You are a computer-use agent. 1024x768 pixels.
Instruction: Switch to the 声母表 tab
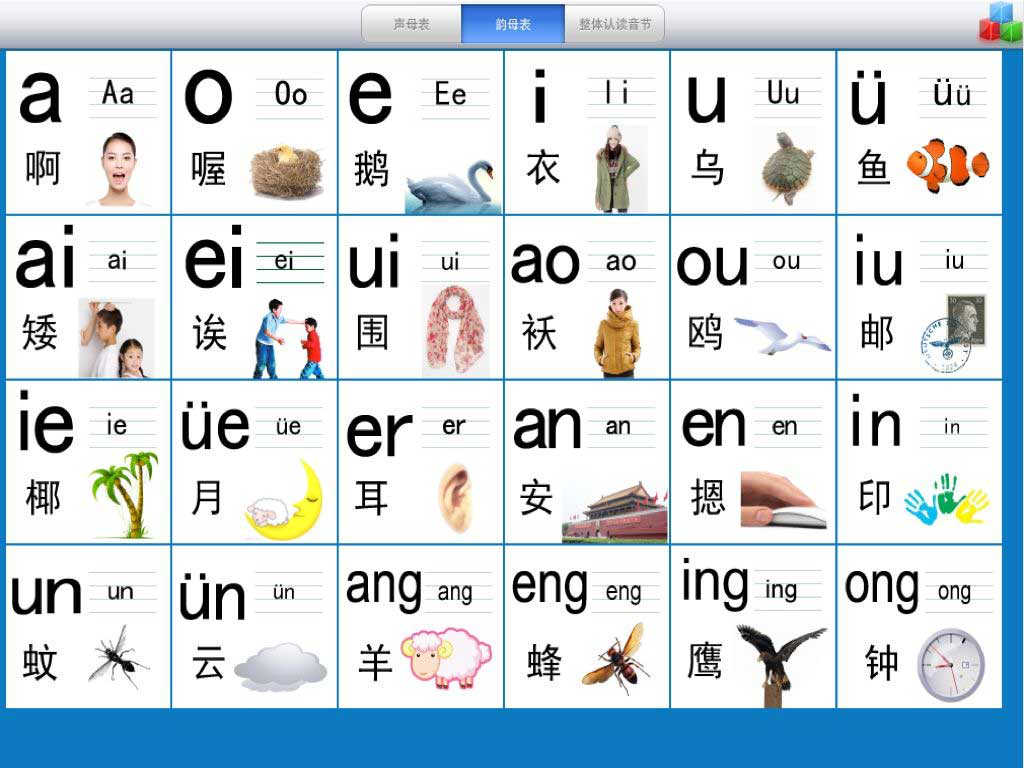(x=411, y=24)
